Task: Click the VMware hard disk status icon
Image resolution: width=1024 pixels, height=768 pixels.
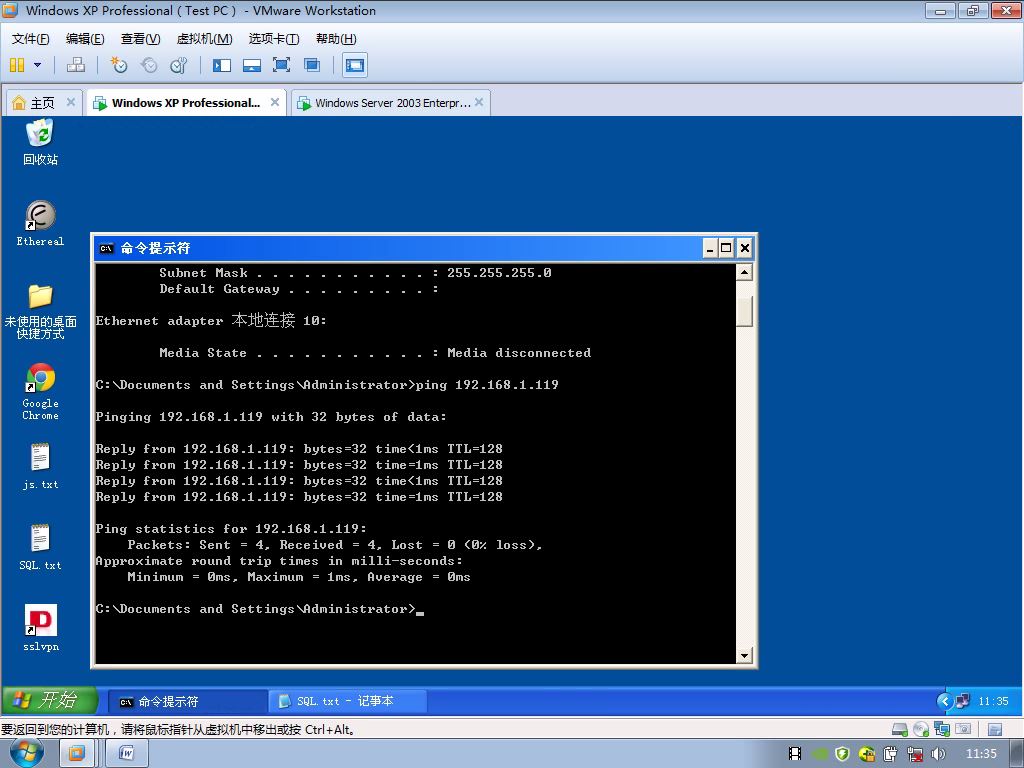Action: 900,729
